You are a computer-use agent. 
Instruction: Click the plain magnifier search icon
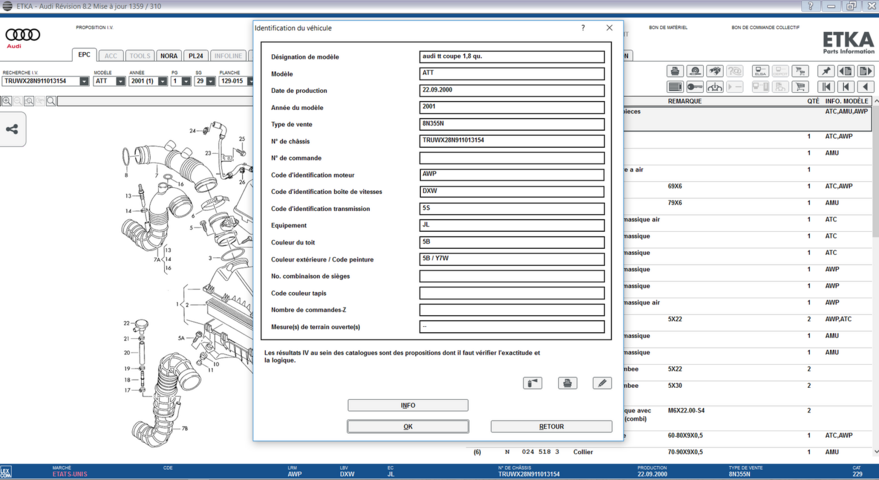point(51,101)
